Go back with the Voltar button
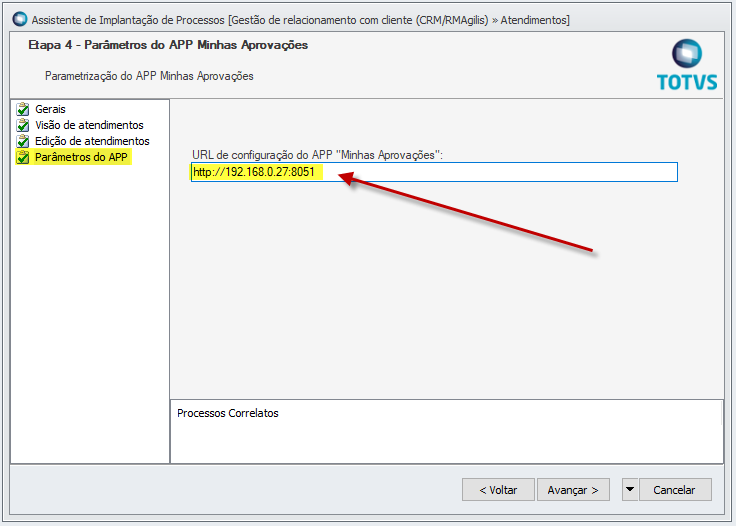This screenshot has width=736, height=526. tap(498, 490)
